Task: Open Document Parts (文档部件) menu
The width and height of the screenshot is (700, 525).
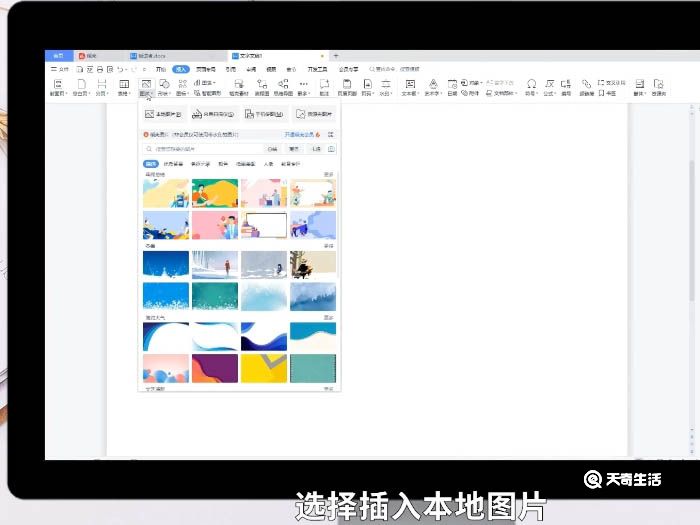Action: 502,93
